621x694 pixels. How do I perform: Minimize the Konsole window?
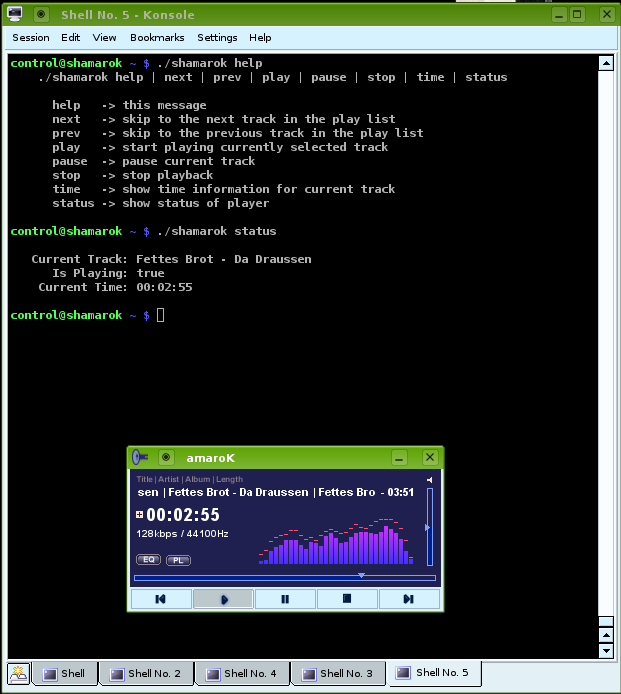(x=559, y=15)
